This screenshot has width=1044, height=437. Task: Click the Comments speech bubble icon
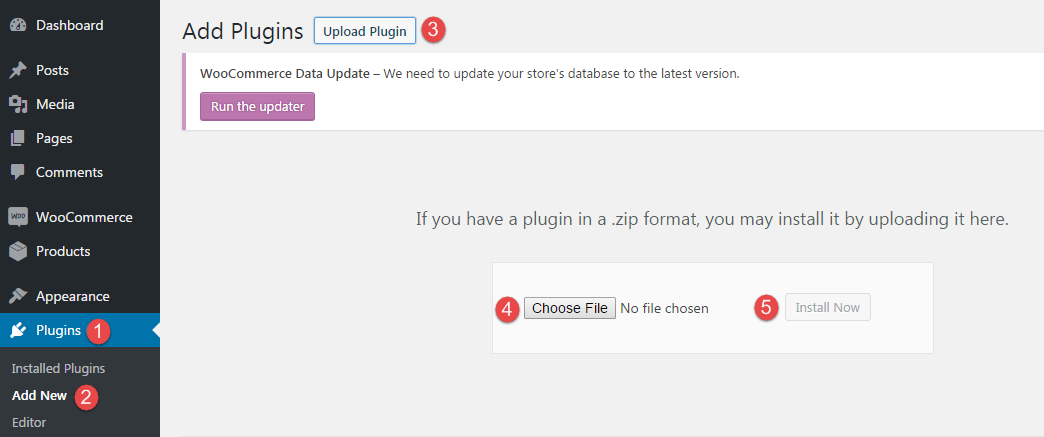(x=18, y=172)
